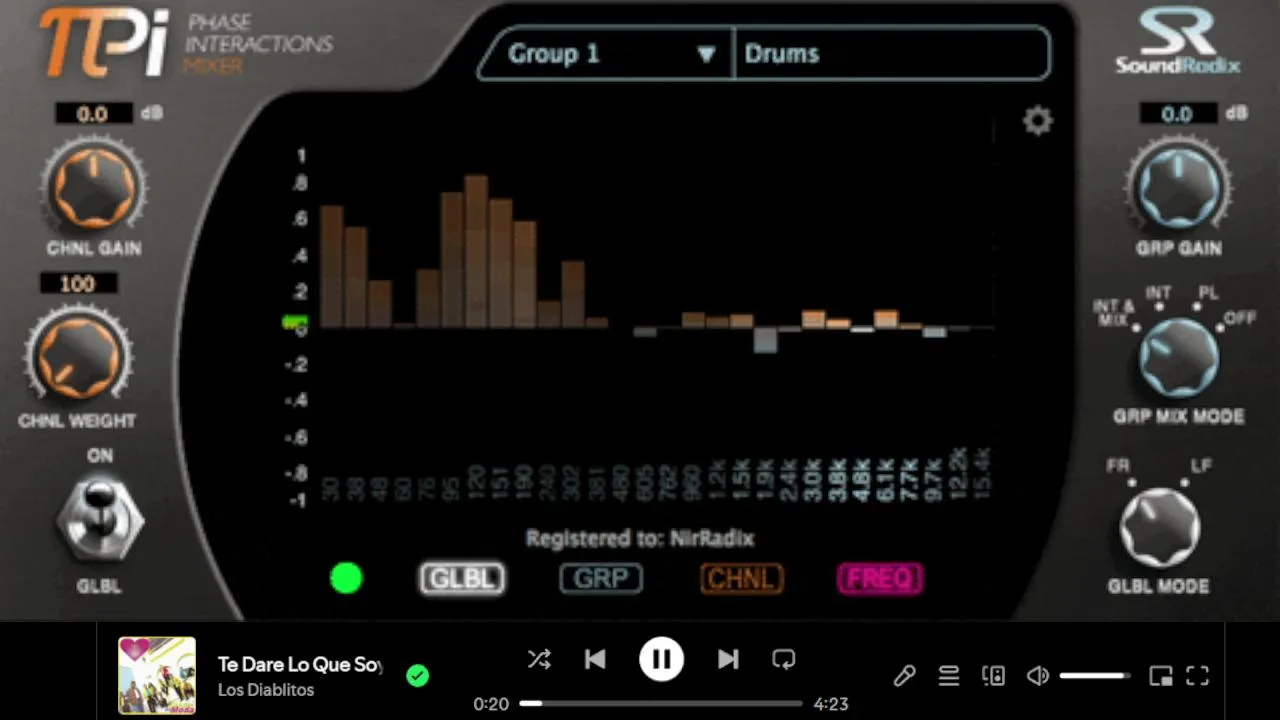The width and height of the screenshot is (1280, 720).
Task: Click the channel weight 100 value field
Action: (x=78, y=285)
